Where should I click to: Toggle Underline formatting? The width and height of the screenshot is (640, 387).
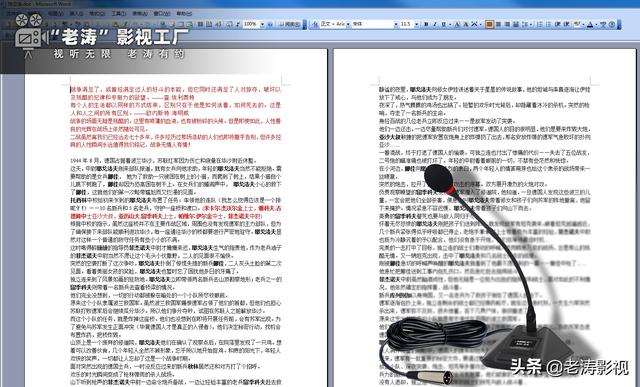(x=443, y=24)
